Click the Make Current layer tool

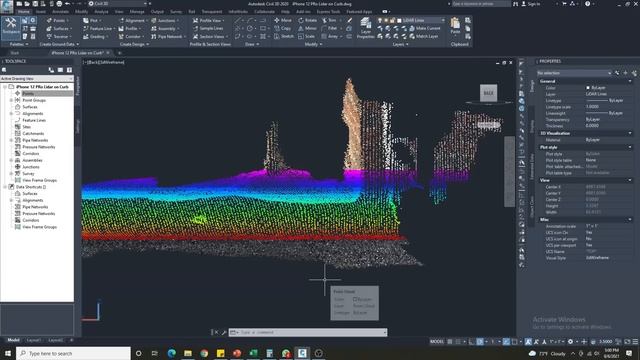tap(424, 28)
